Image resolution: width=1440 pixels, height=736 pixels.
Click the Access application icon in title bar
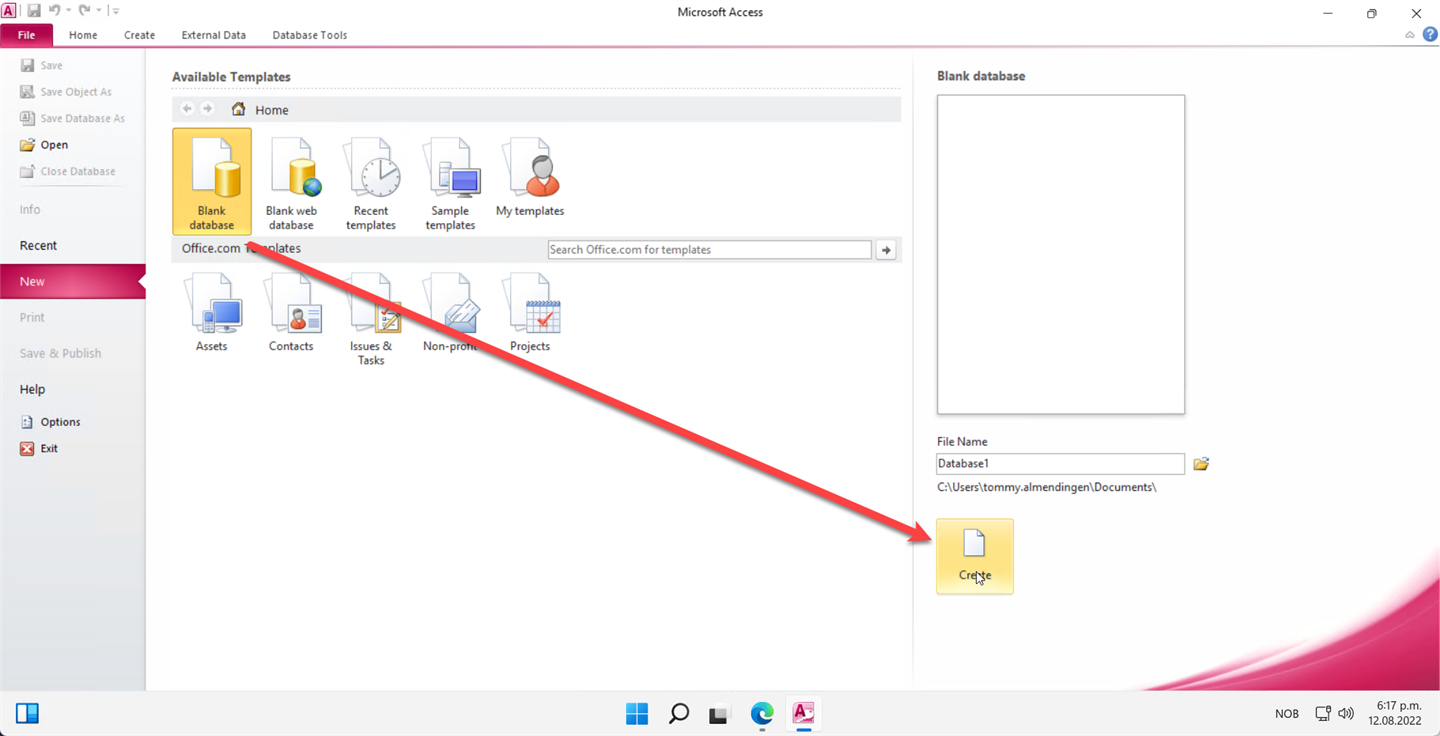pos(9,11)
